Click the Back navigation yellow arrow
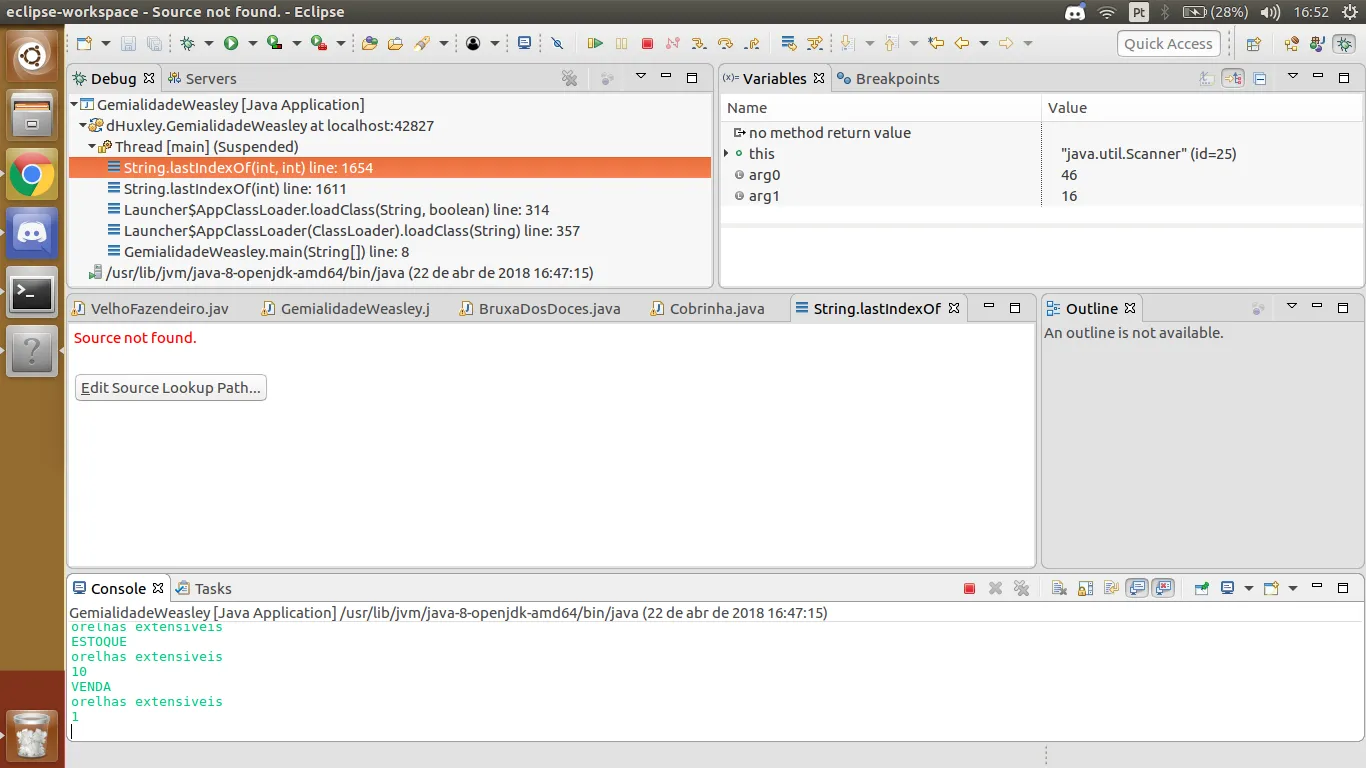Viewport: 1366px width, 768px height. pos(961,43)
